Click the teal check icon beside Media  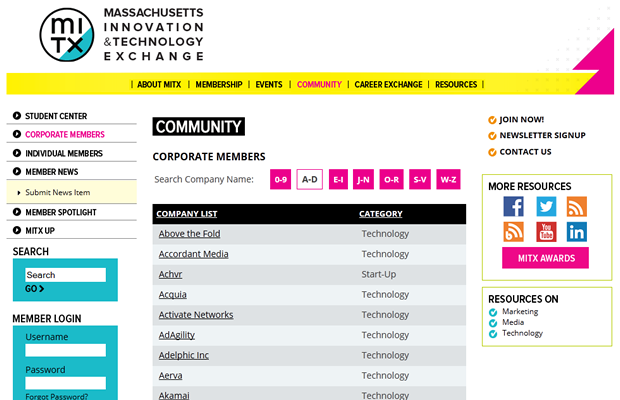tap(493, 323)
